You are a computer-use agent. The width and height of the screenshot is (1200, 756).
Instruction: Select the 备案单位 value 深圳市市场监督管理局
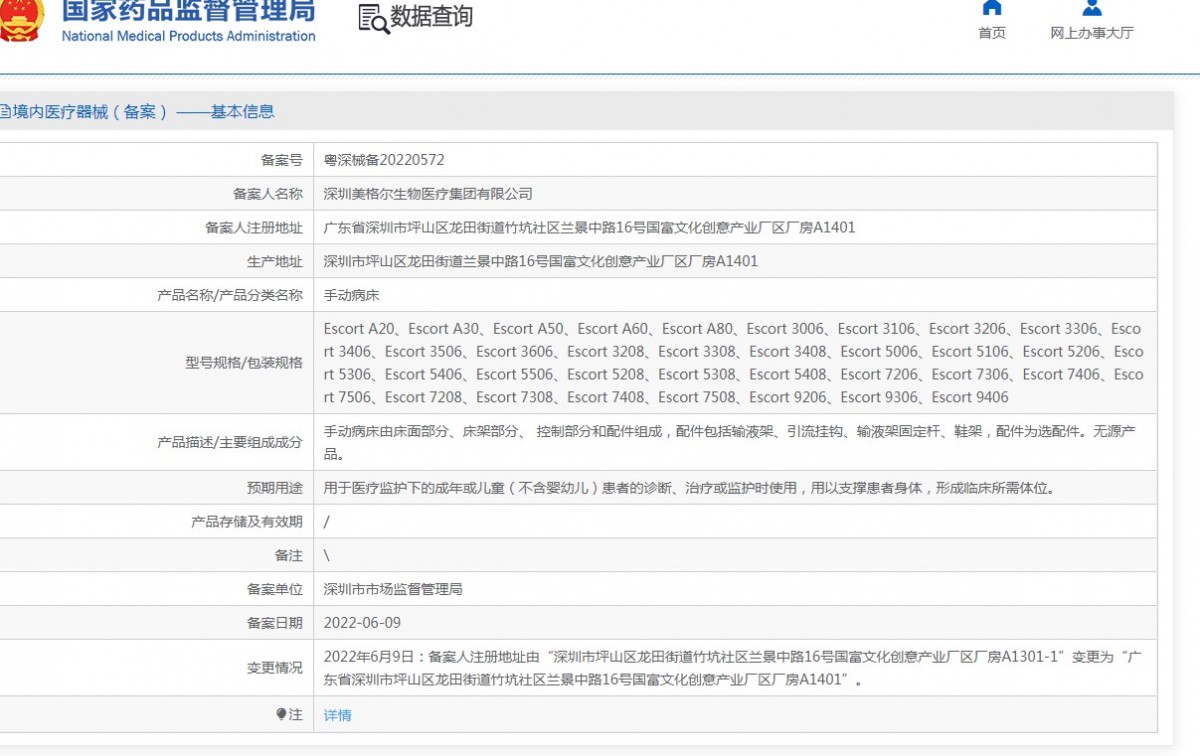pos(393,590)
